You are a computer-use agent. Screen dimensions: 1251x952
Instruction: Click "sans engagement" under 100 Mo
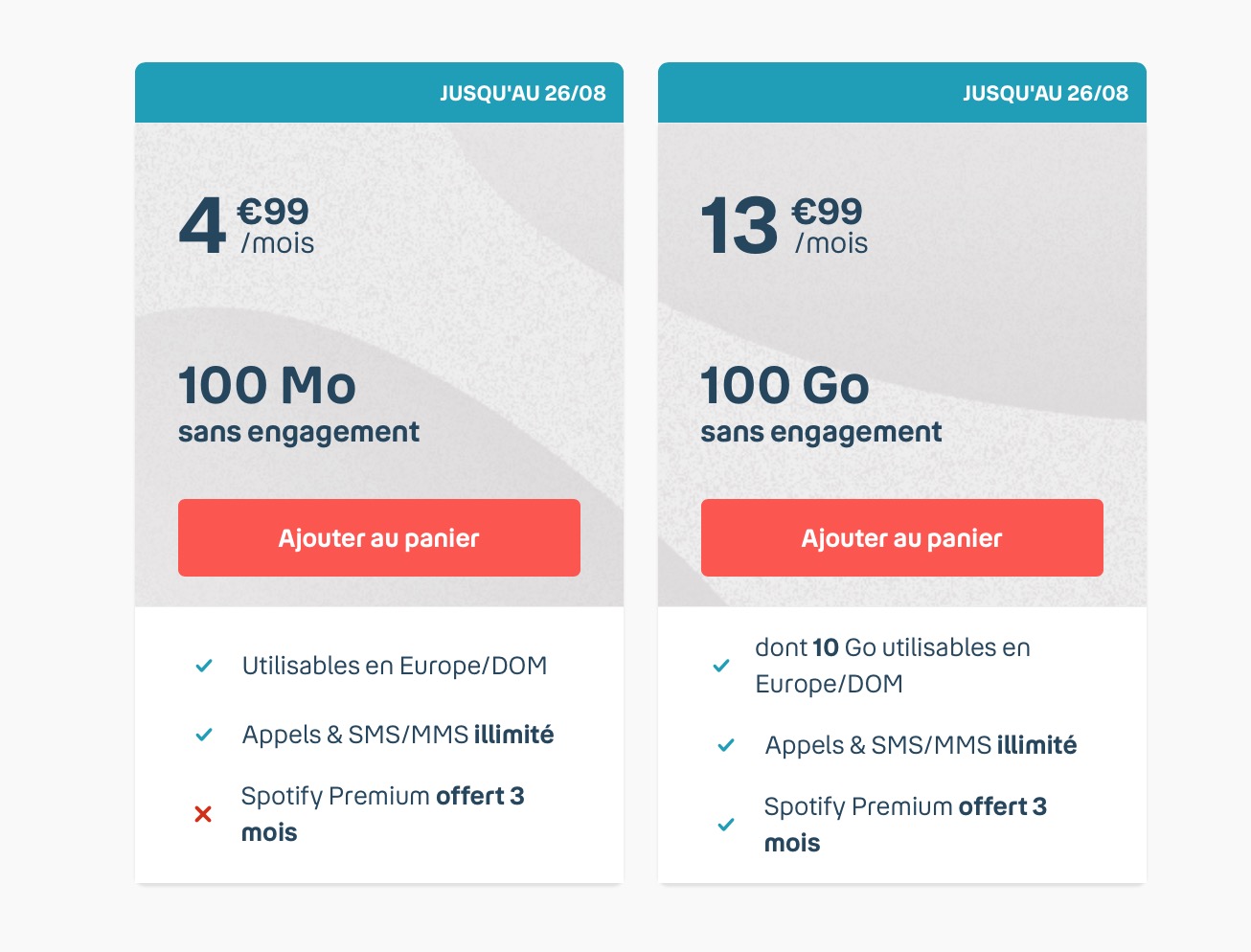tap(299, 433)
